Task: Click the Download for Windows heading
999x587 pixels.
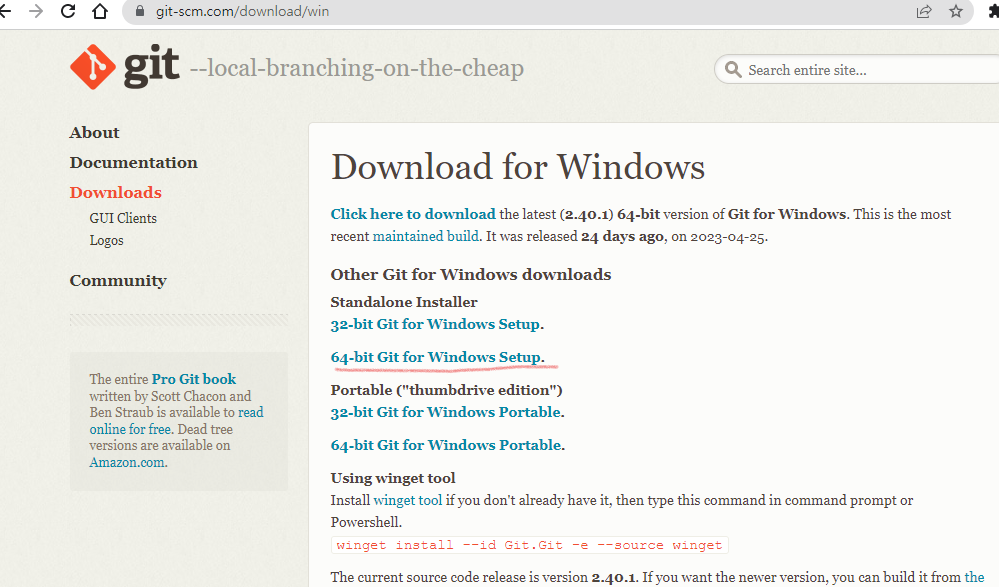Action: click(518, 167)
